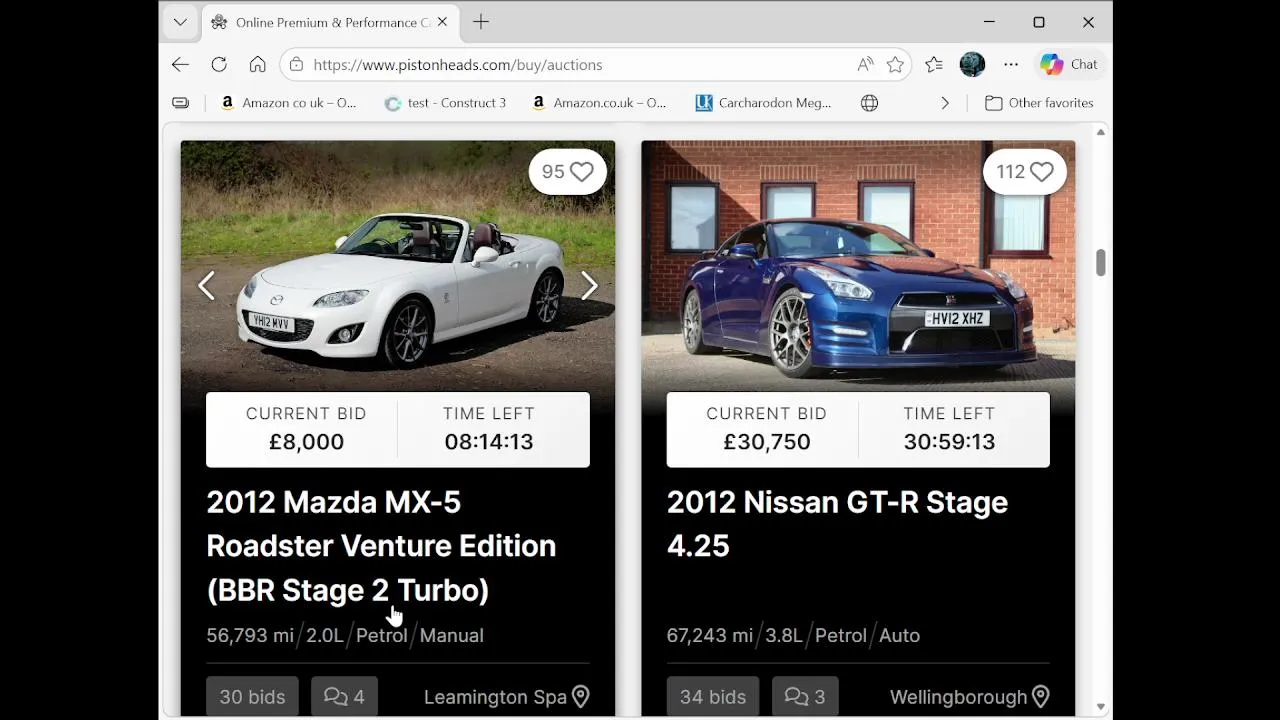Favourite the Nissan GT-R with 112 likes
1280x720 pixels.
(1025, 172)
